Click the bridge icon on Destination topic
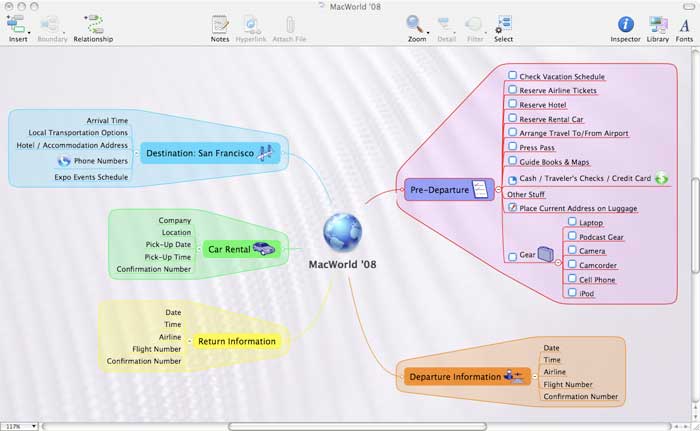Screen dimensions: 700x431 (267, 153)
